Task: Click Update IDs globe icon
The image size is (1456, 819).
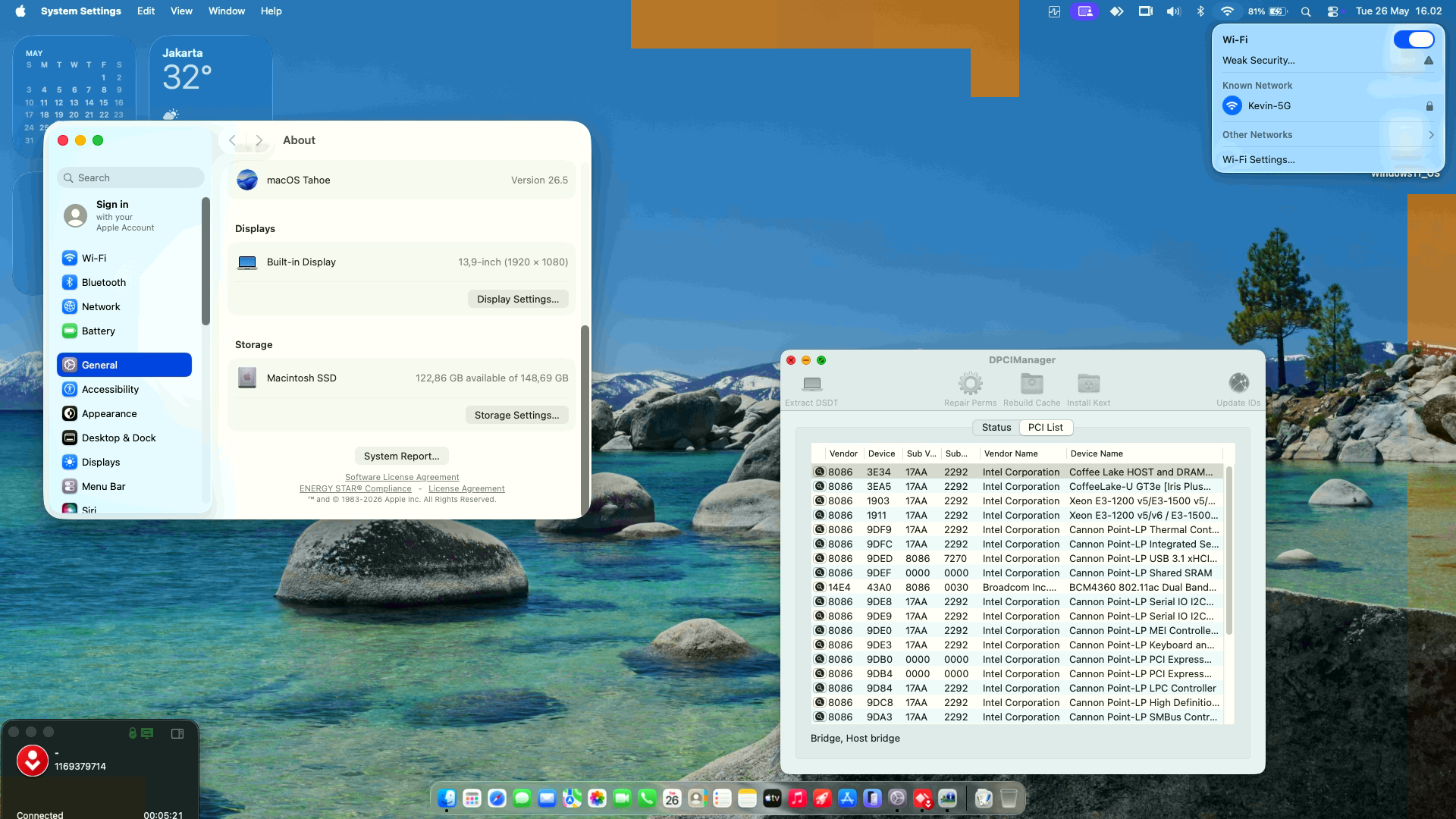Action: point(1238,383)
